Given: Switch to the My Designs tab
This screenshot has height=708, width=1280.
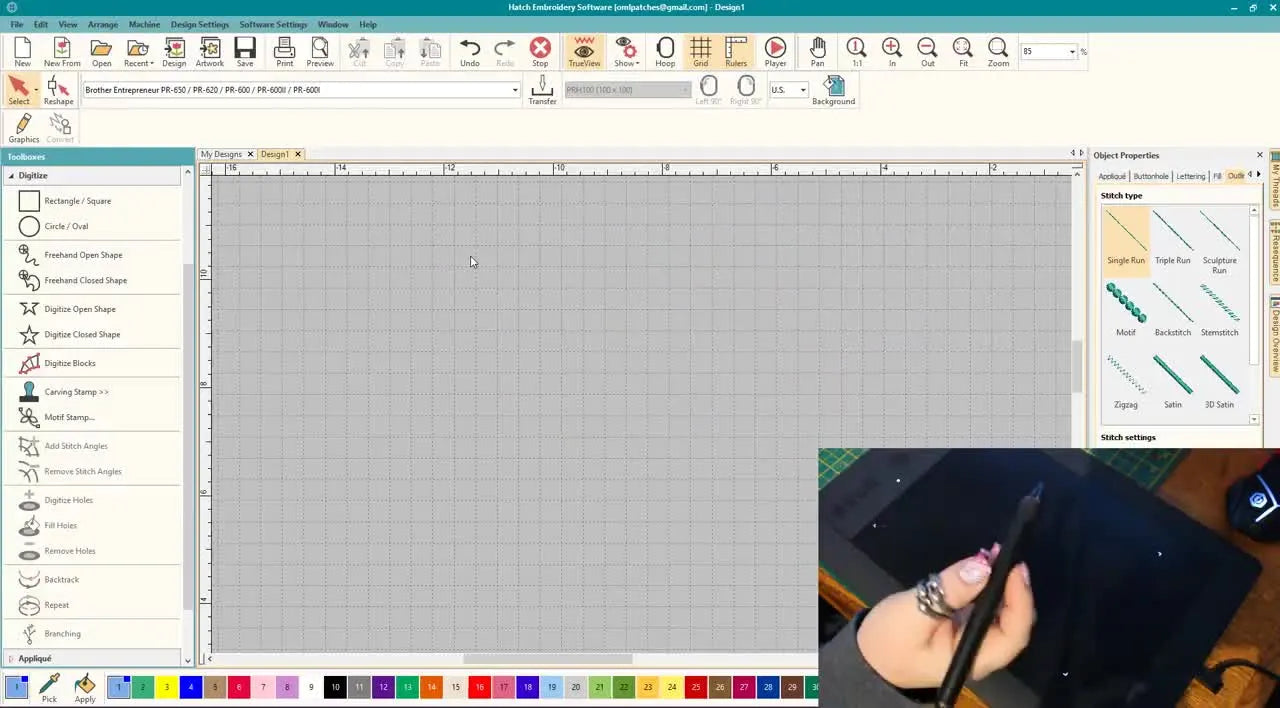Looking at the screenshot, I should pyautogui.click(x=221, y=154).
